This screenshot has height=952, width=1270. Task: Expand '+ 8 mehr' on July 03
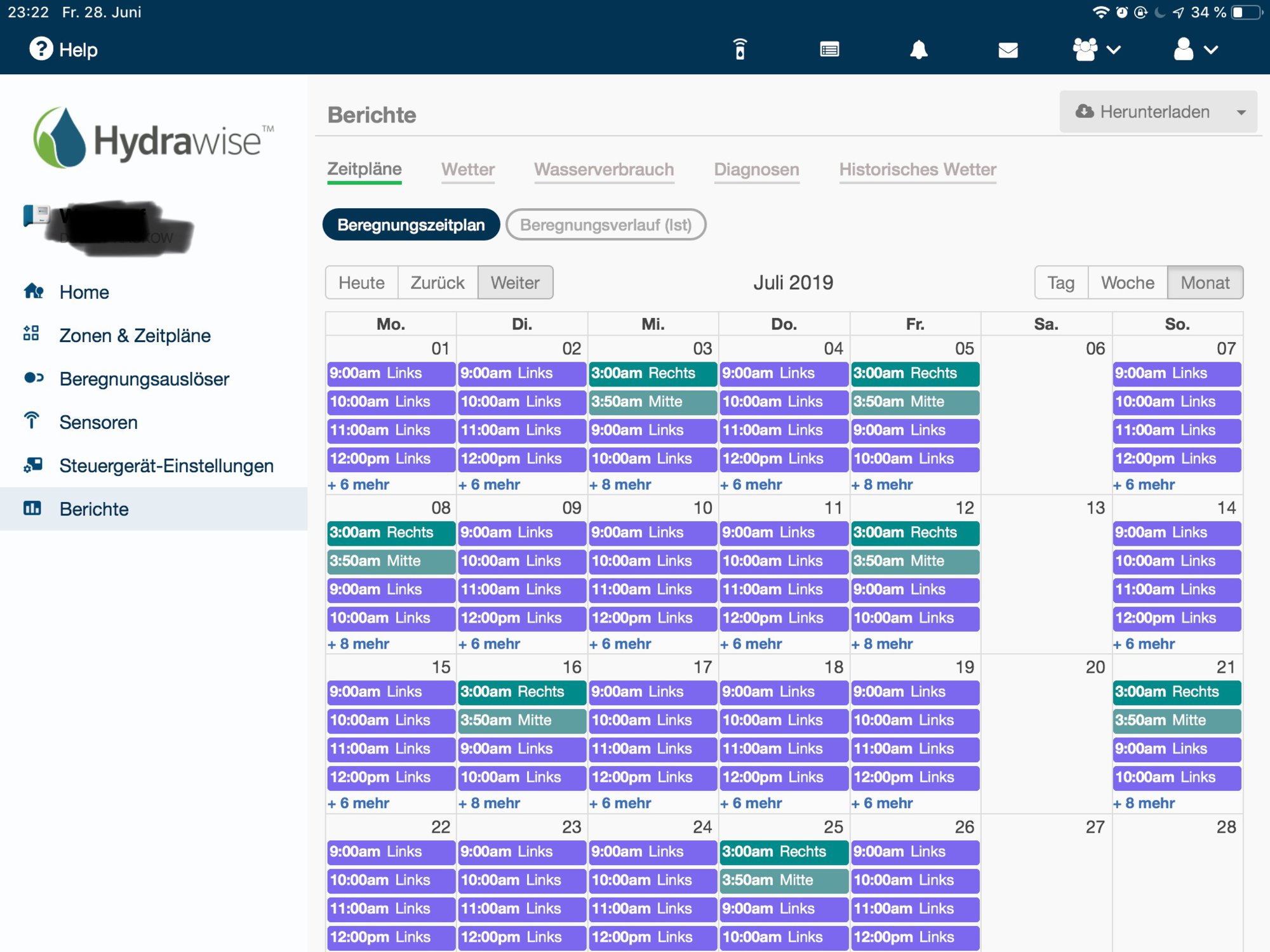[620, 485]
